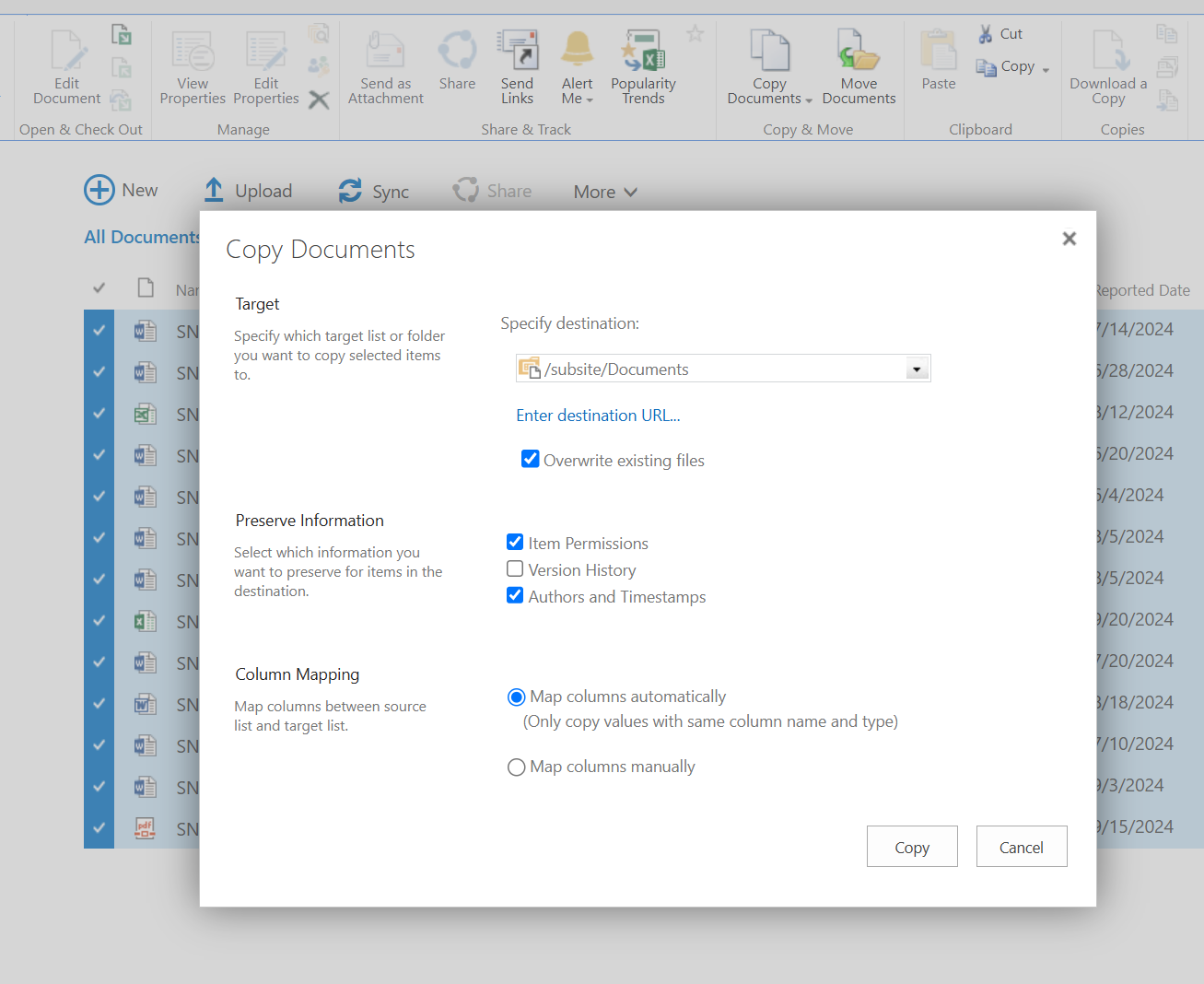This screenshot has width=1204, height=984.
Task: Open the All Documents view
Action: tap(142, 237)
